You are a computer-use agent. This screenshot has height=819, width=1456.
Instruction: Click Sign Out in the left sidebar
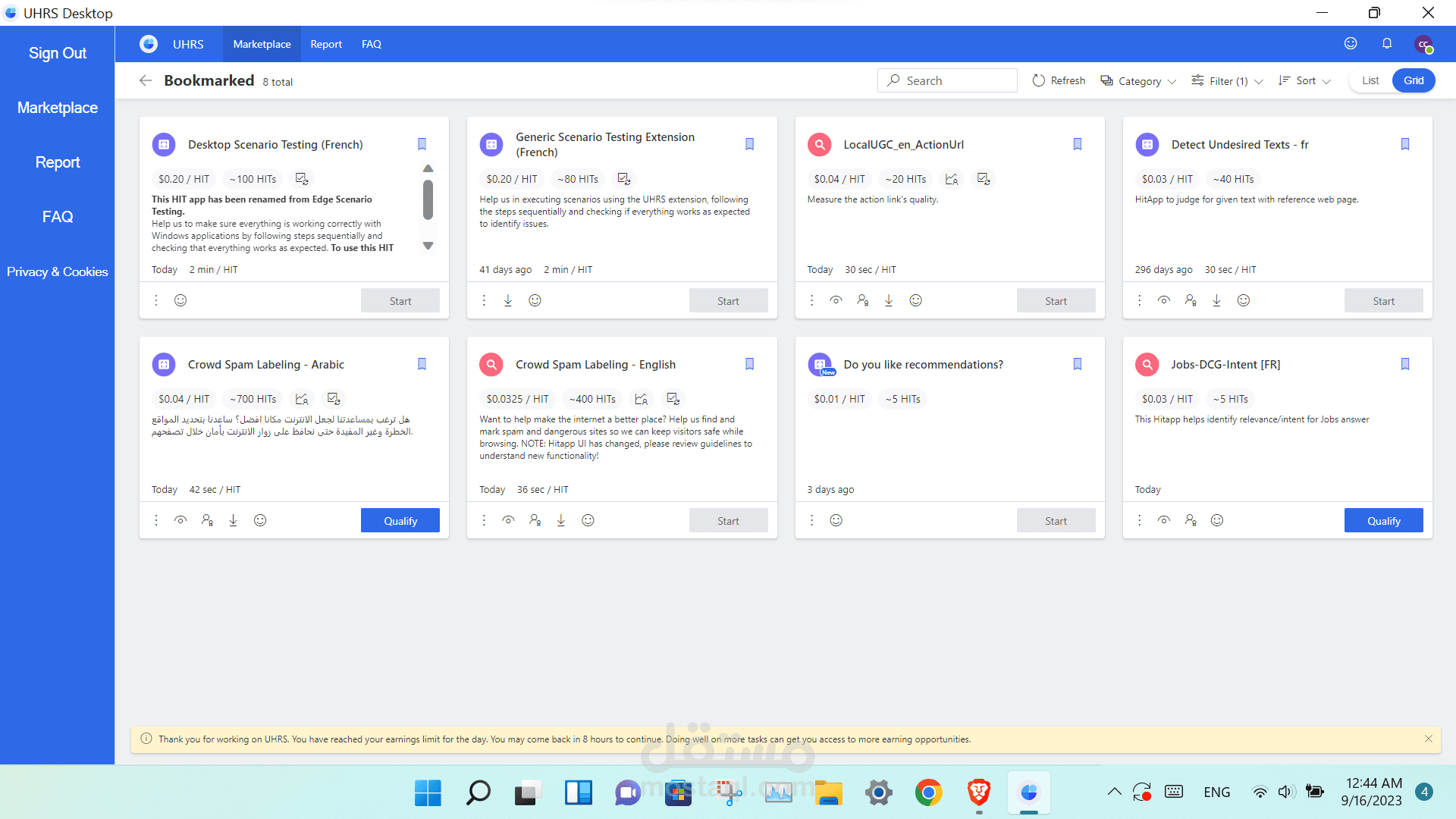(58, 53)
